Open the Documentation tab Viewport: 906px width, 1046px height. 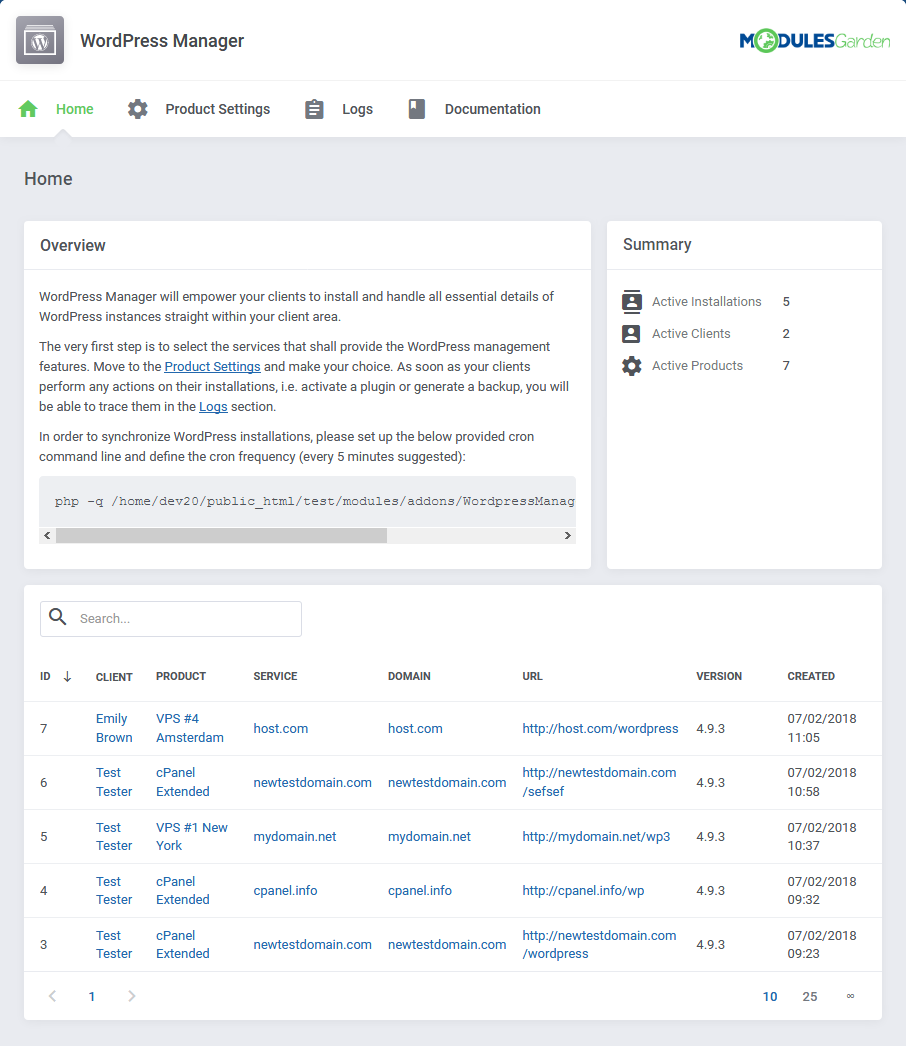click(x=493, y=109)
